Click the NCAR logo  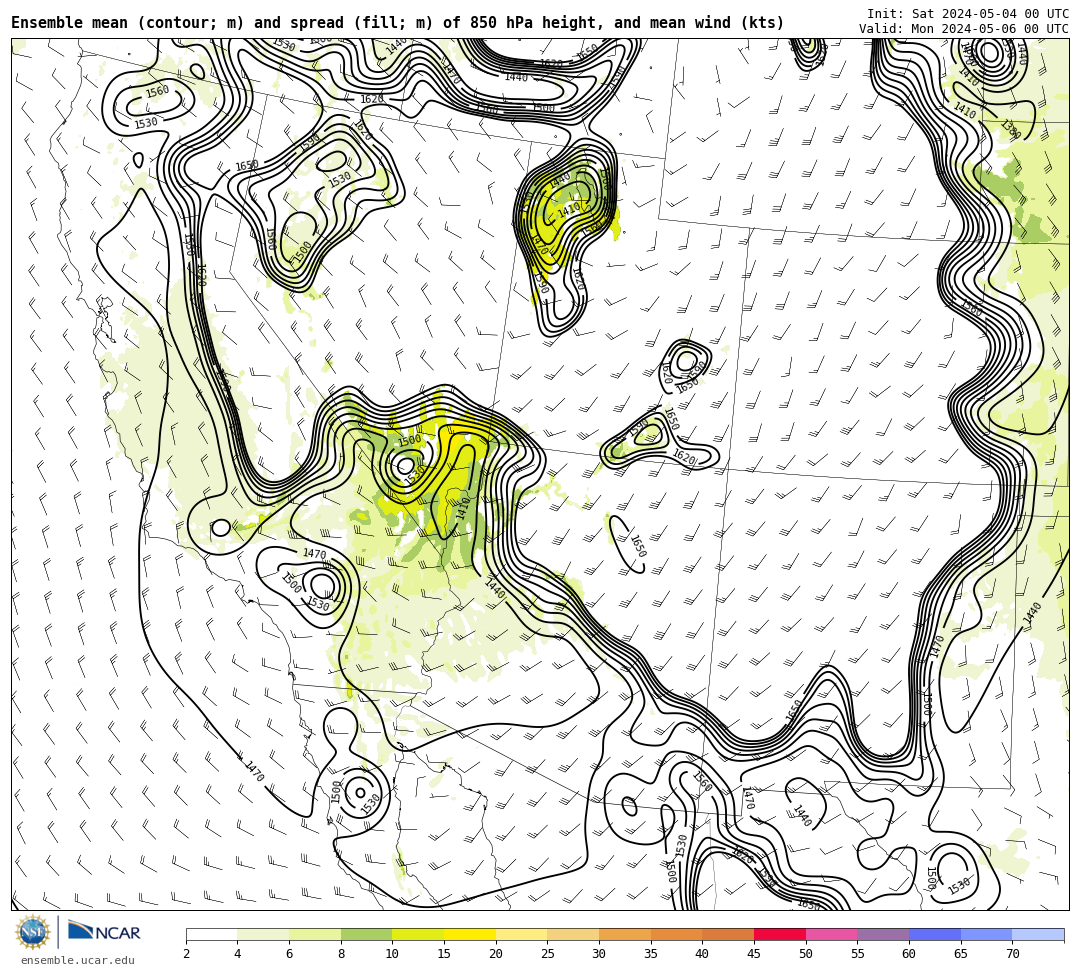coord(104,932)
